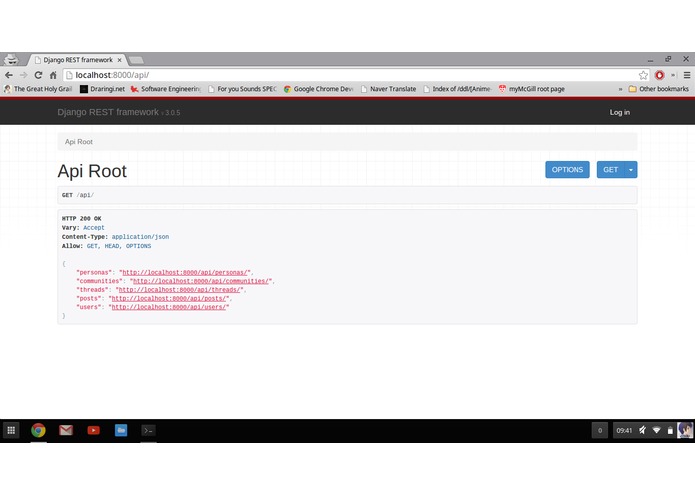The height and width of the screenshot is (494, 695).
Task: Expand the GET format dropdown arrow
Action: pos(631,170)
